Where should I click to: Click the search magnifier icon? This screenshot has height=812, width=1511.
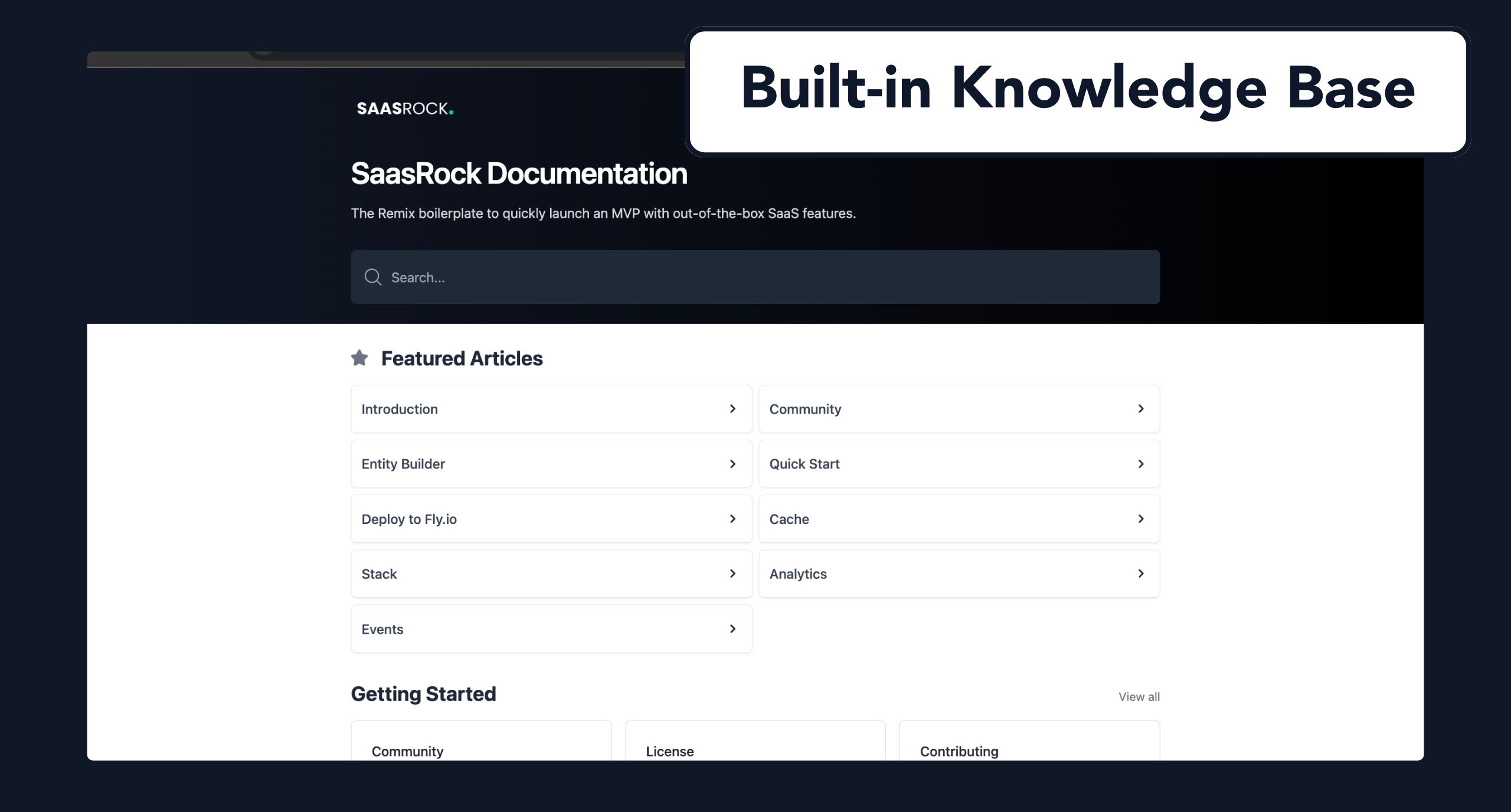[x=373, y=277]
